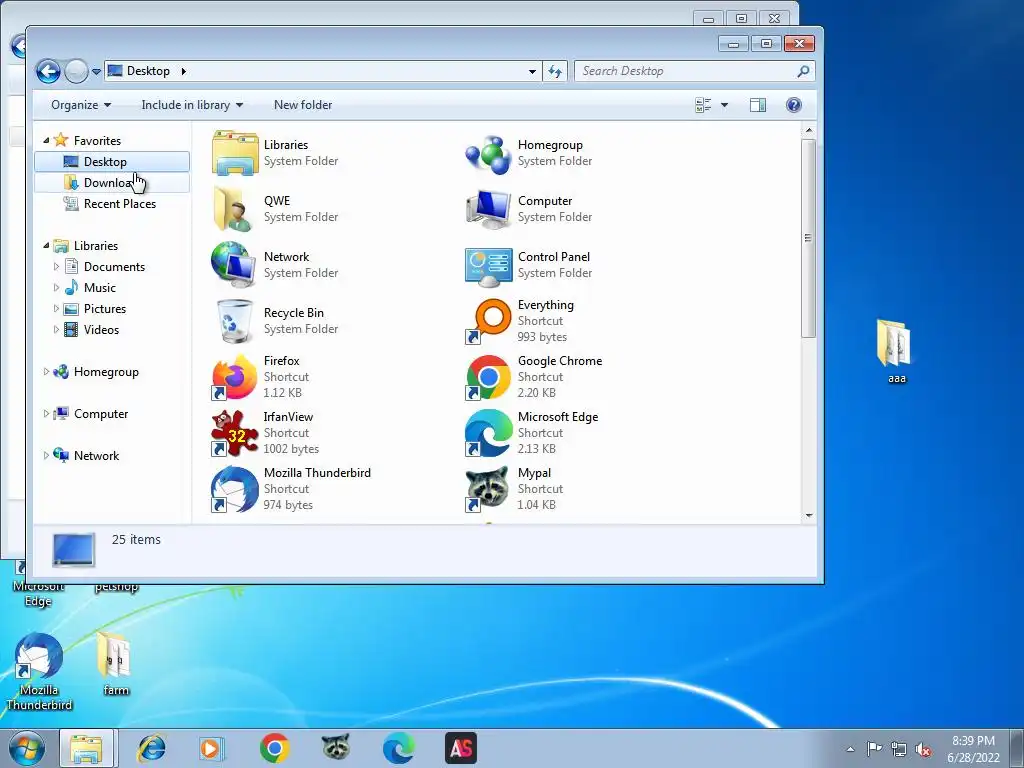Select the Mozilla Thunderbird shortcut in file list
The width and height of the screenshot is (1024, 768).
pyautogui.click(x=234, y=489)
